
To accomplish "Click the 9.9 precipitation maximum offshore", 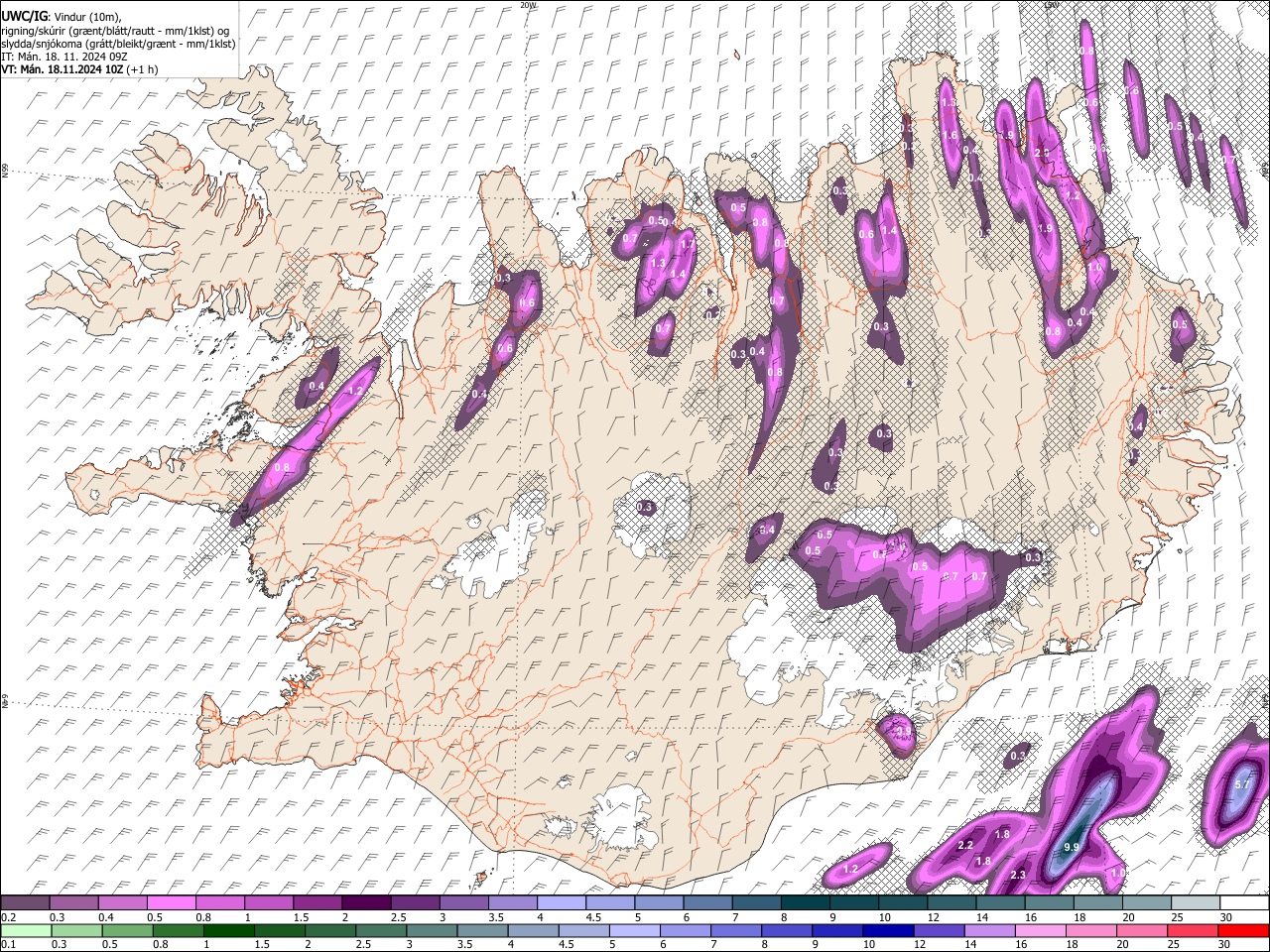I will pyautogui.click(x=1071, y=847).
